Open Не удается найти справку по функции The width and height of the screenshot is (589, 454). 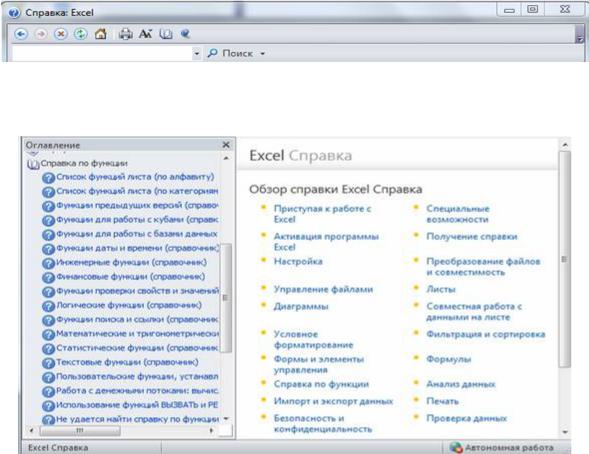(130, 419)
